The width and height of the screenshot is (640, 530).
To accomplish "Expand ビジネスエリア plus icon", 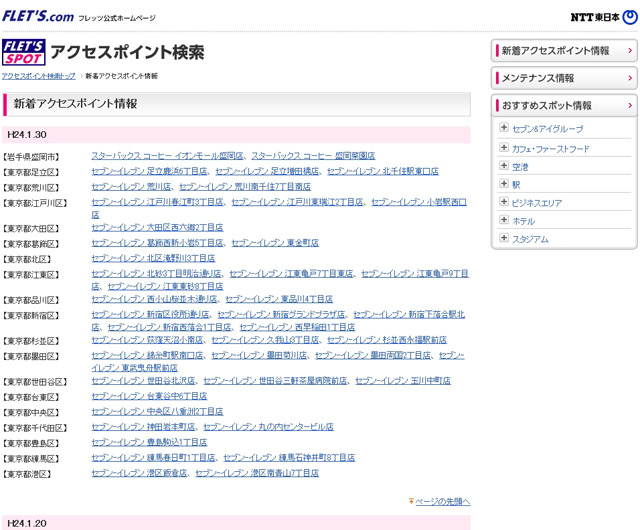I will (x=504, y=202).
